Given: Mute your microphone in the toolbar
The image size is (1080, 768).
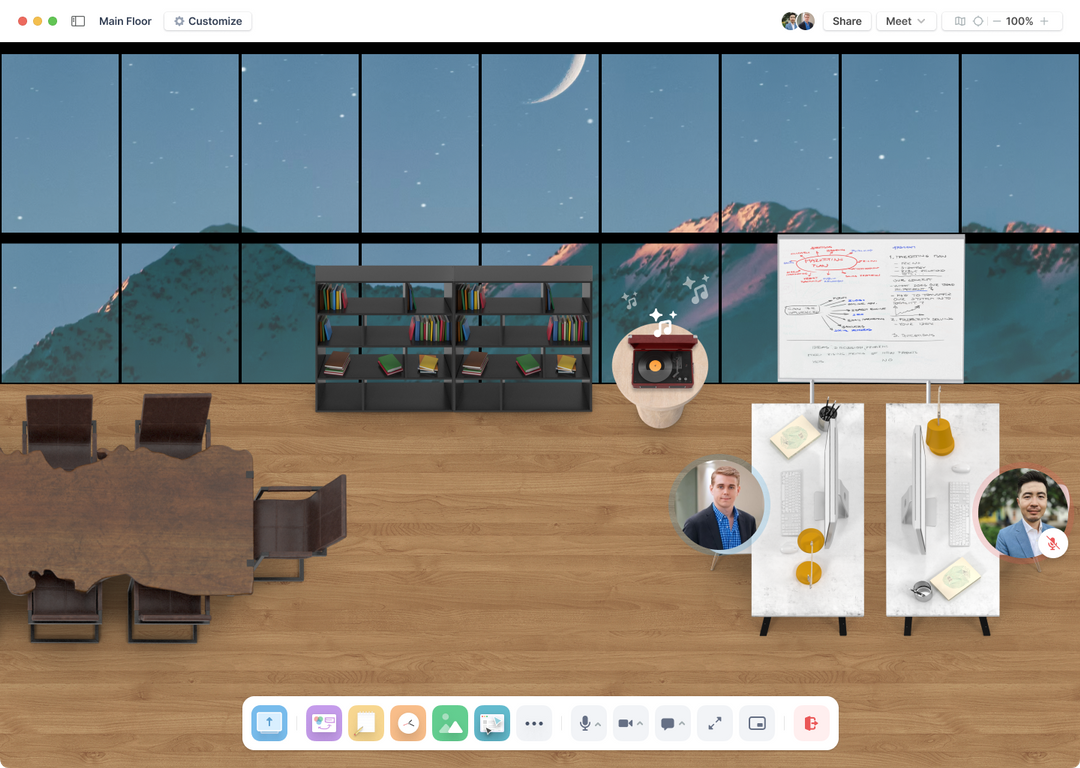Looking at the screenshot, I should [584, 723].
